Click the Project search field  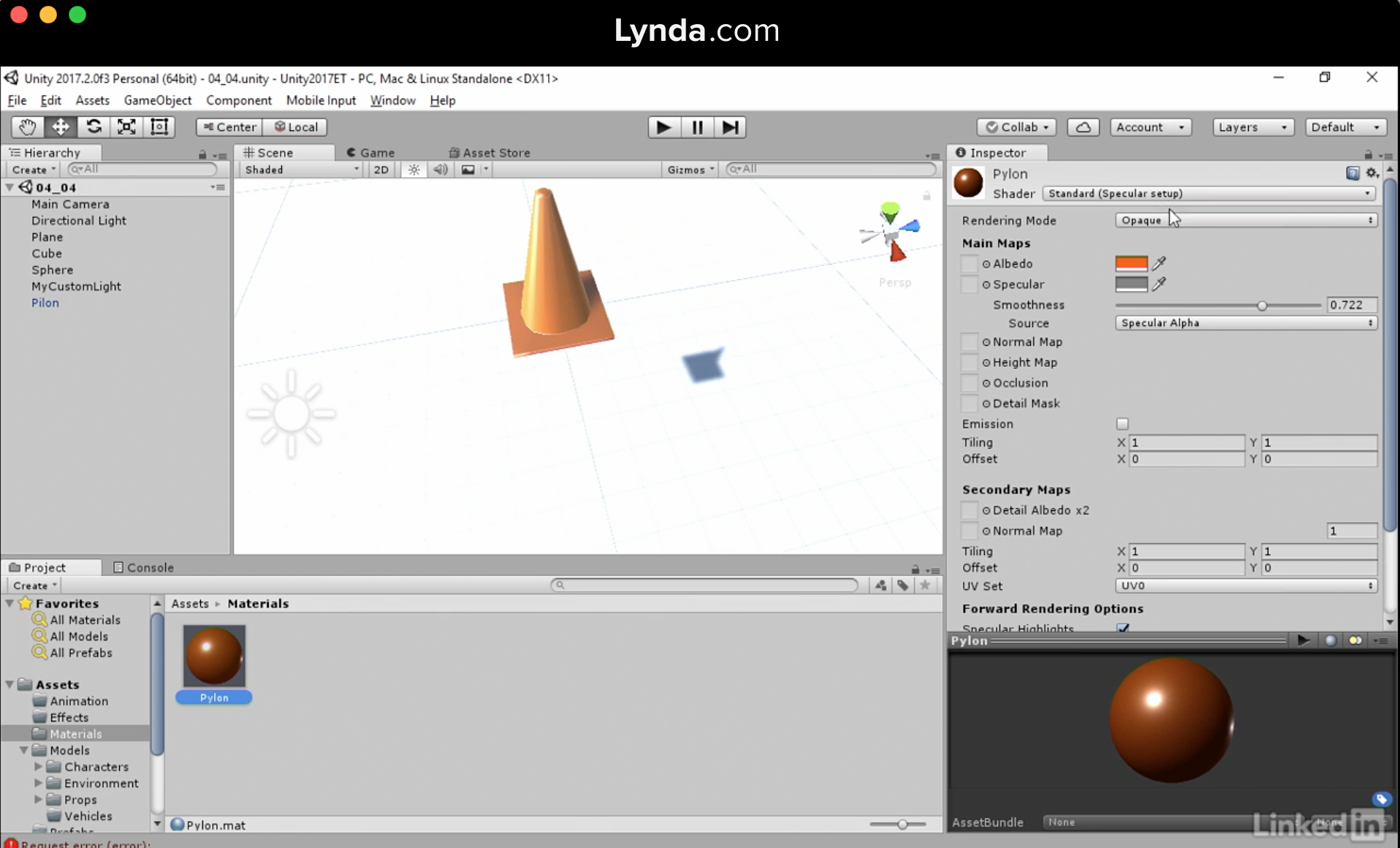tap(704, 585)
